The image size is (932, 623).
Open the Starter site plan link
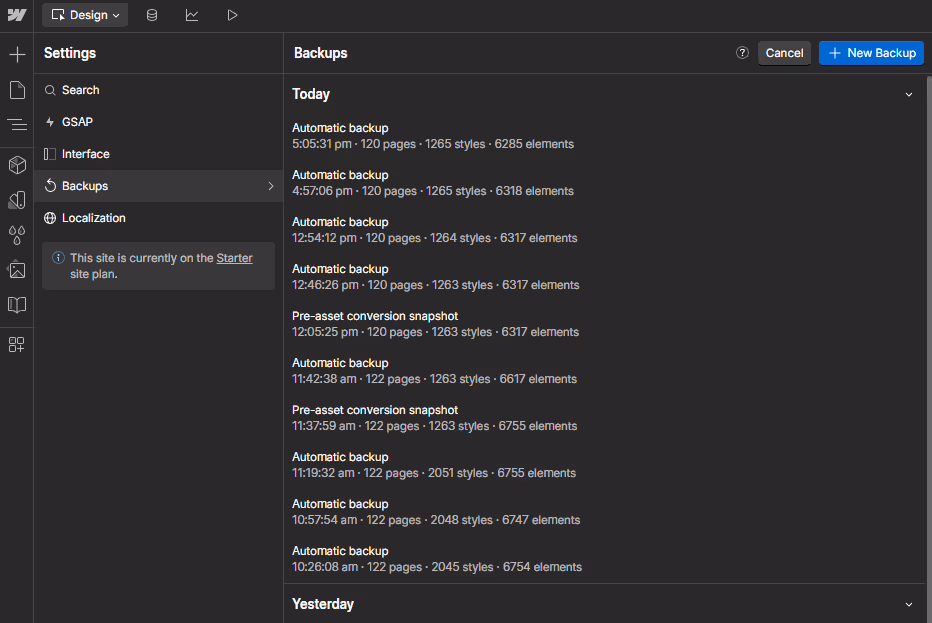[234, 257]
